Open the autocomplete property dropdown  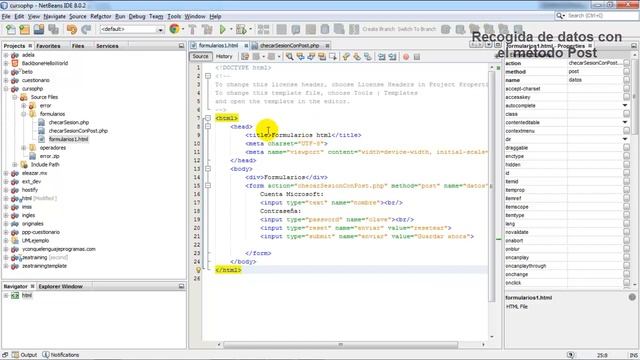(x=625, y=106)
